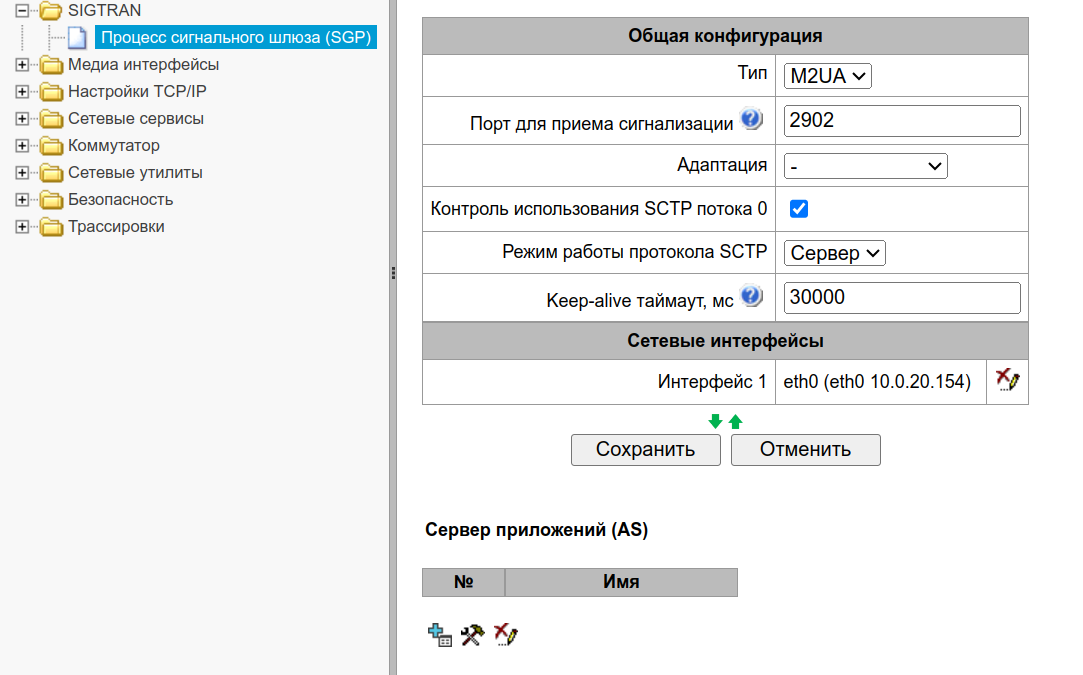This screenshot has height=675, width=1083.
Task: Click the delete application server icon
Action: pyautogui.click(x=505, y=634)
